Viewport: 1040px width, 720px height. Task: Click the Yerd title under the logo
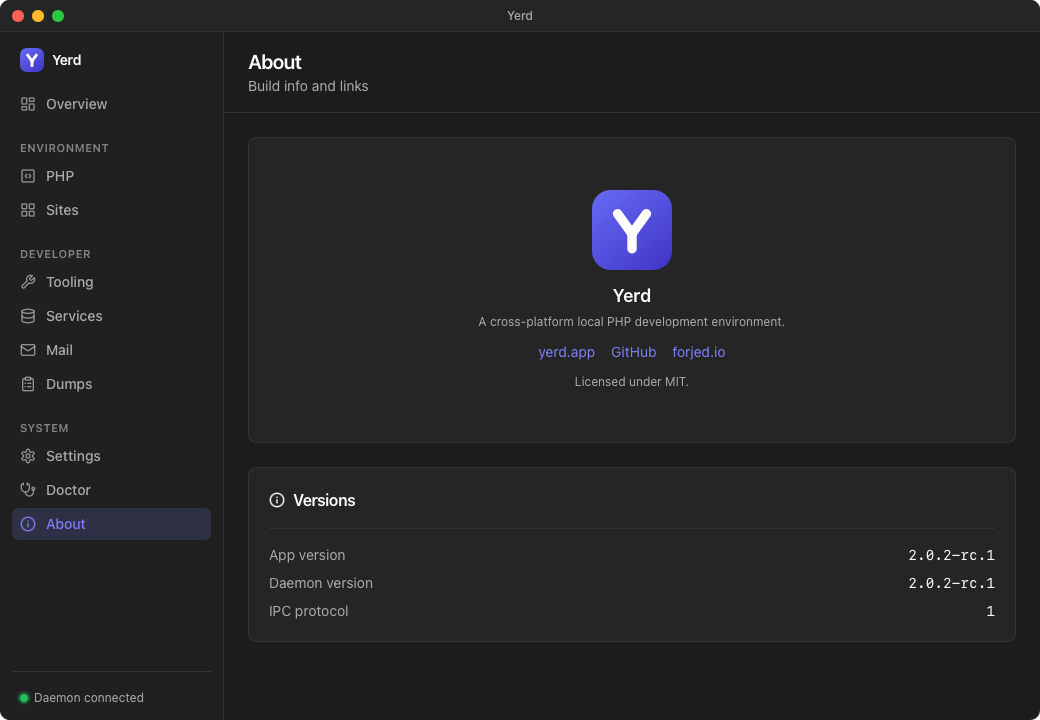631,296
